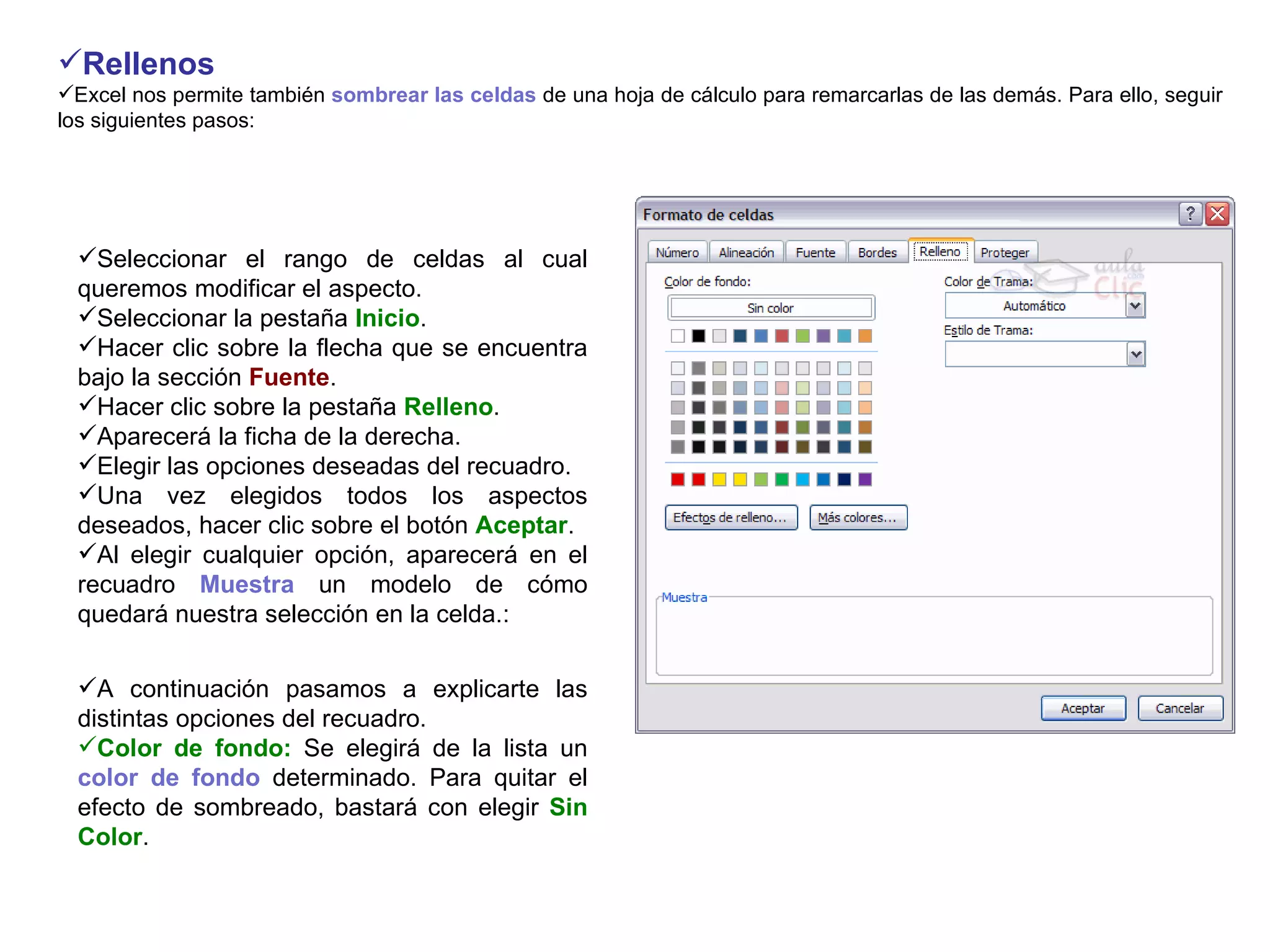
Task: Click the Más colores button
Action: [x=858, y=518]
